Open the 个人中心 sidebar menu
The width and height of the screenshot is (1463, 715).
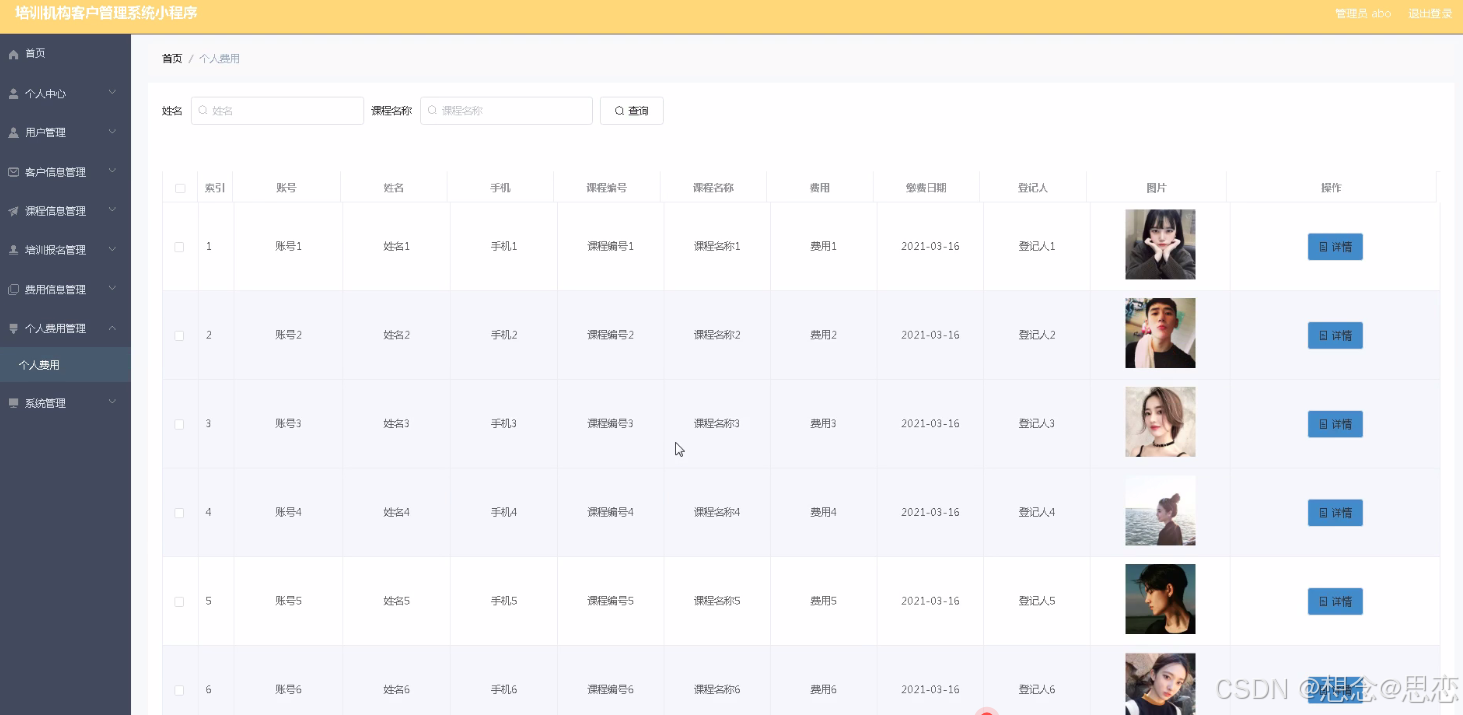pyautogui.click(x=65, y=94)
